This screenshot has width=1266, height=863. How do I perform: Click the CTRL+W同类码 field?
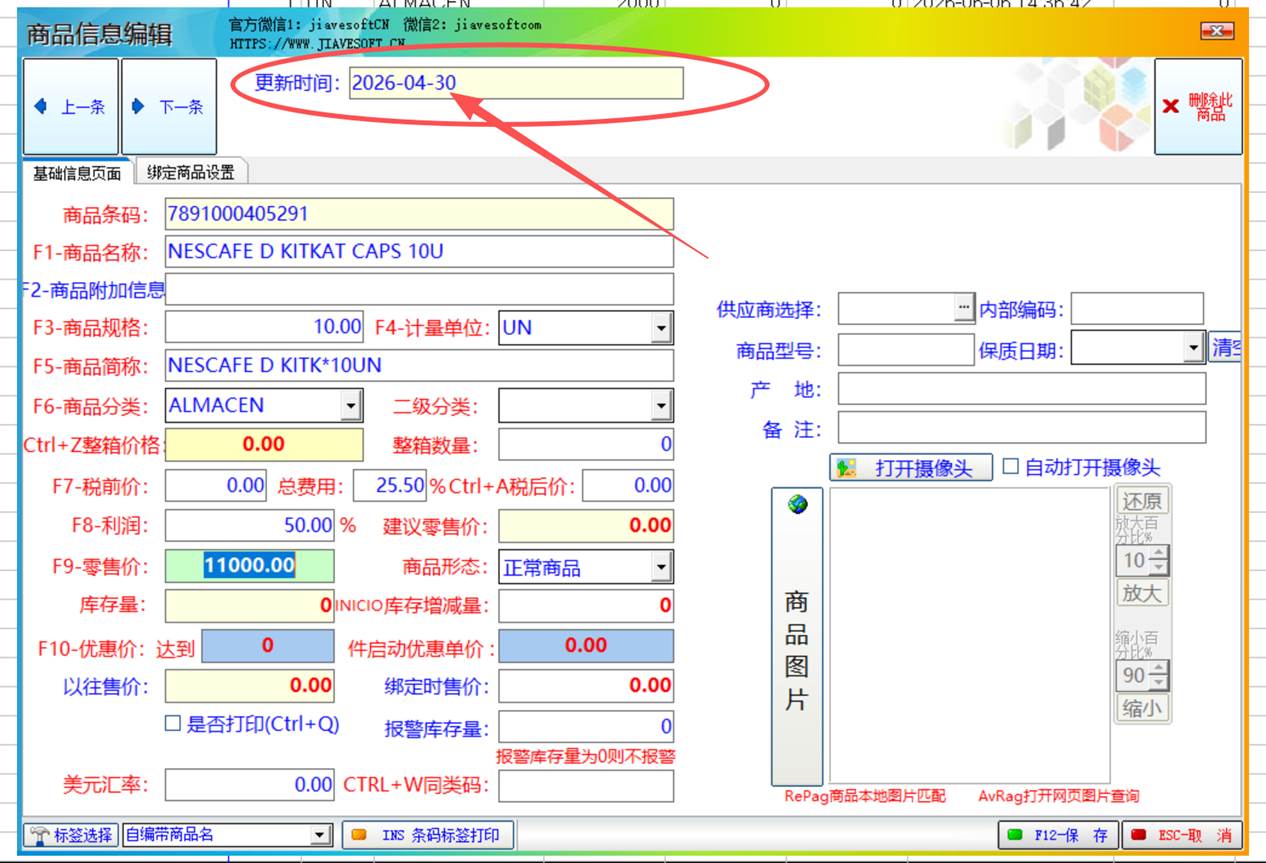(x=586, y=785)
